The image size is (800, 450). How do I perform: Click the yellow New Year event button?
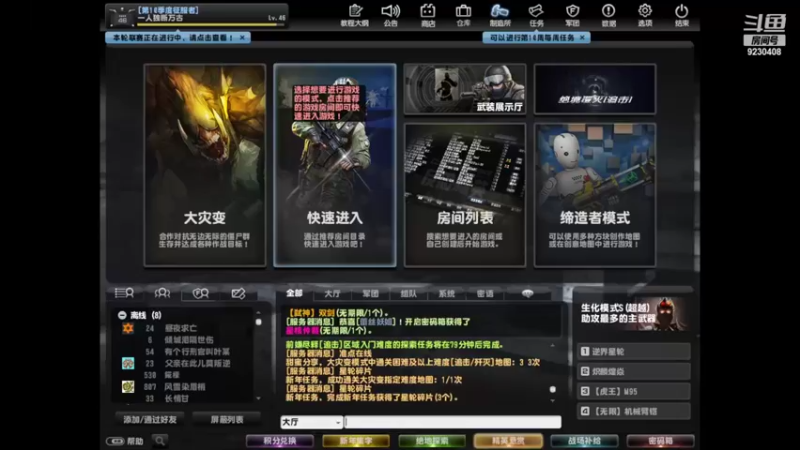(x=356, y=441)
